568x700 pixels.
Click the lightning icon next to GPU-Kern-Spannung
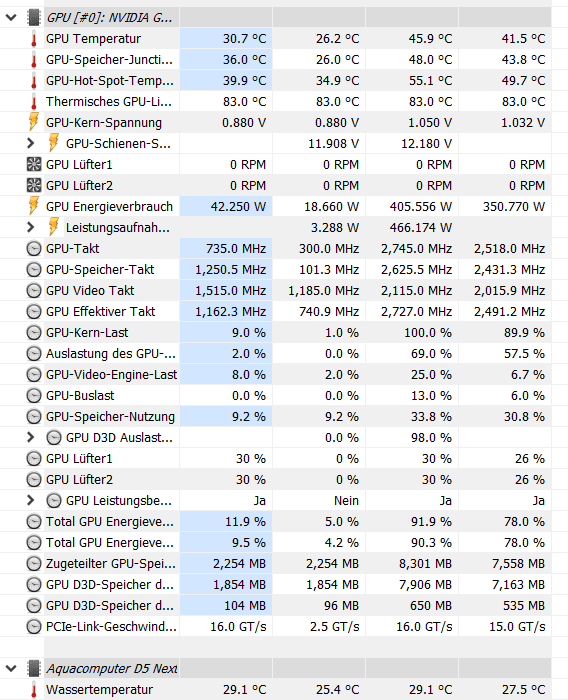tap(34, 122)
